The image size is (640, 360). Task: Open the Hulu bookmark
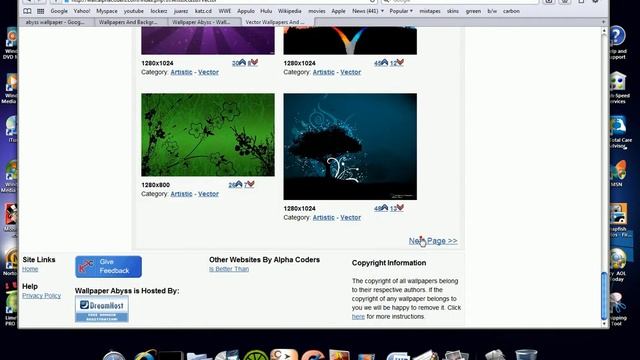coord(266,11)
